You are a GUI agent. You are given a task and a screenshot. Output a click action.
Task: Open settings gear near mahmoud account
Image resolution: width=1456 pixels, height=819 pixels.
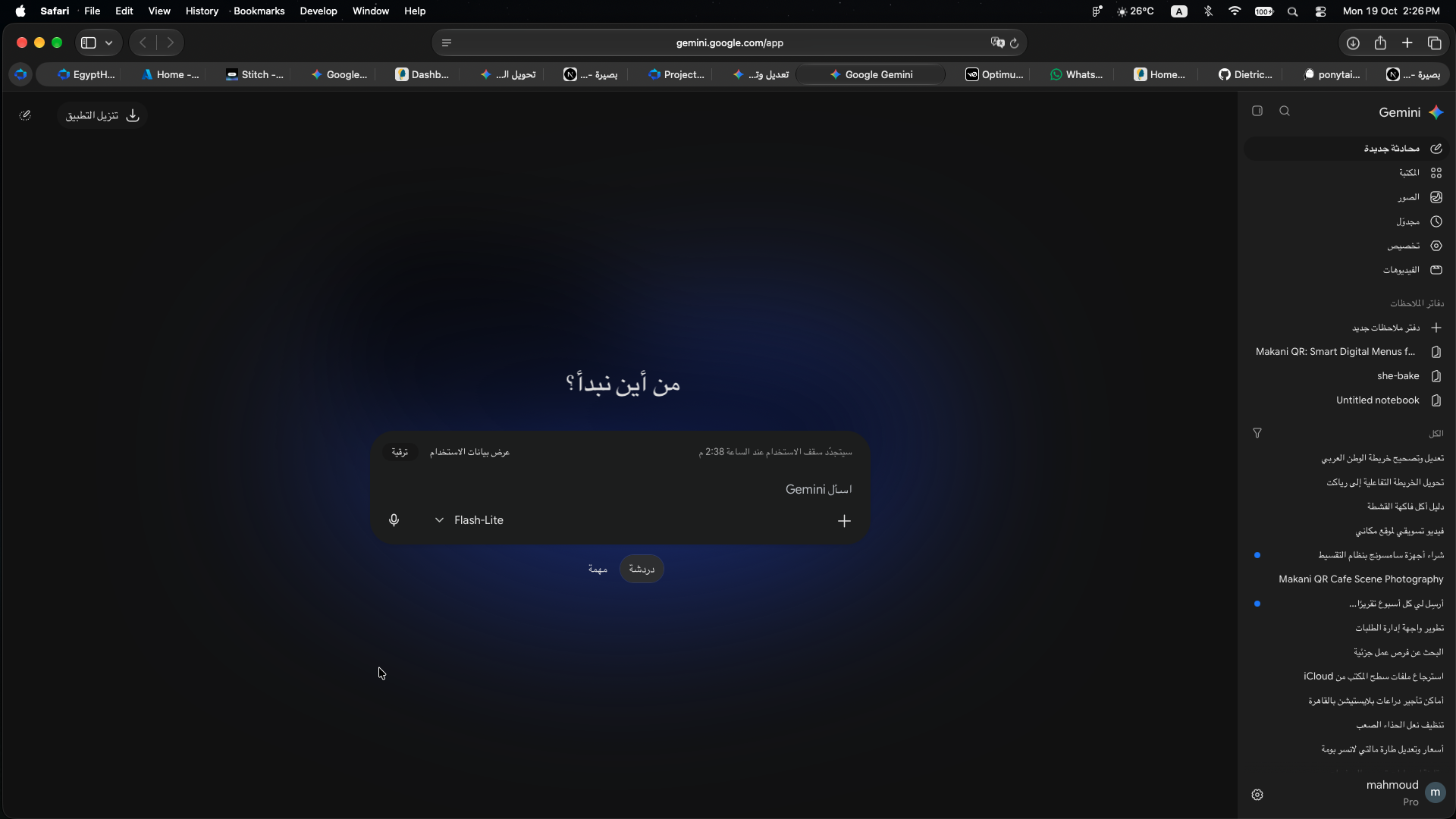1257,795
